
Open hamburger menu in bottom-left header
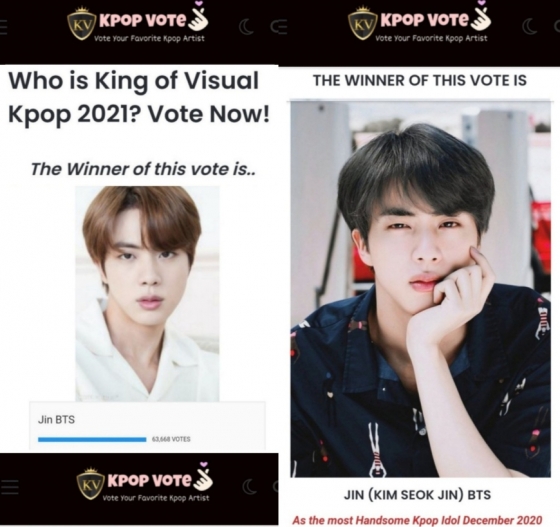tap(9, 487)
